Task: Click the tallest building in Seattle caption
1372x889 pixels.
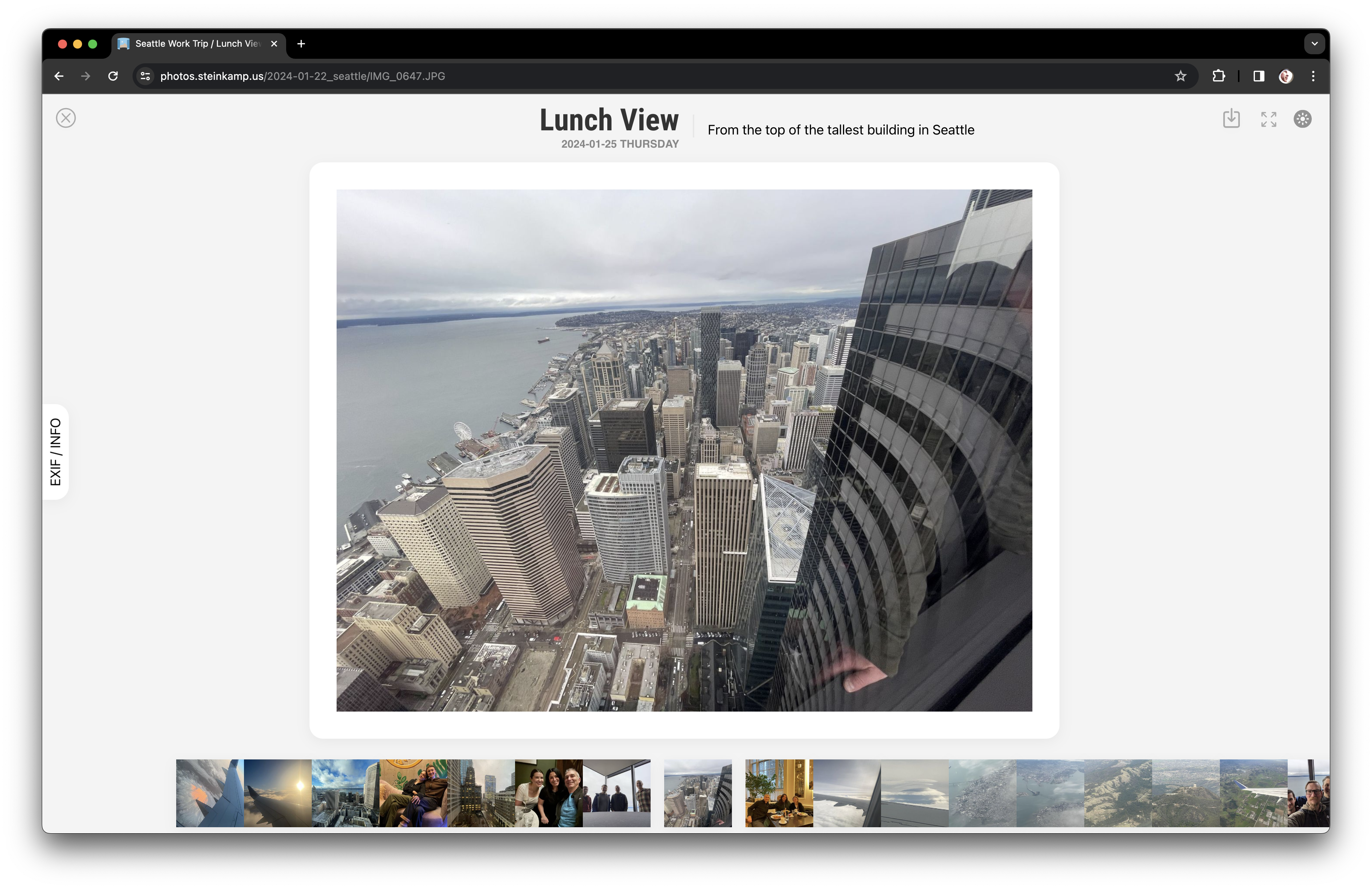Action: point(840,130)
